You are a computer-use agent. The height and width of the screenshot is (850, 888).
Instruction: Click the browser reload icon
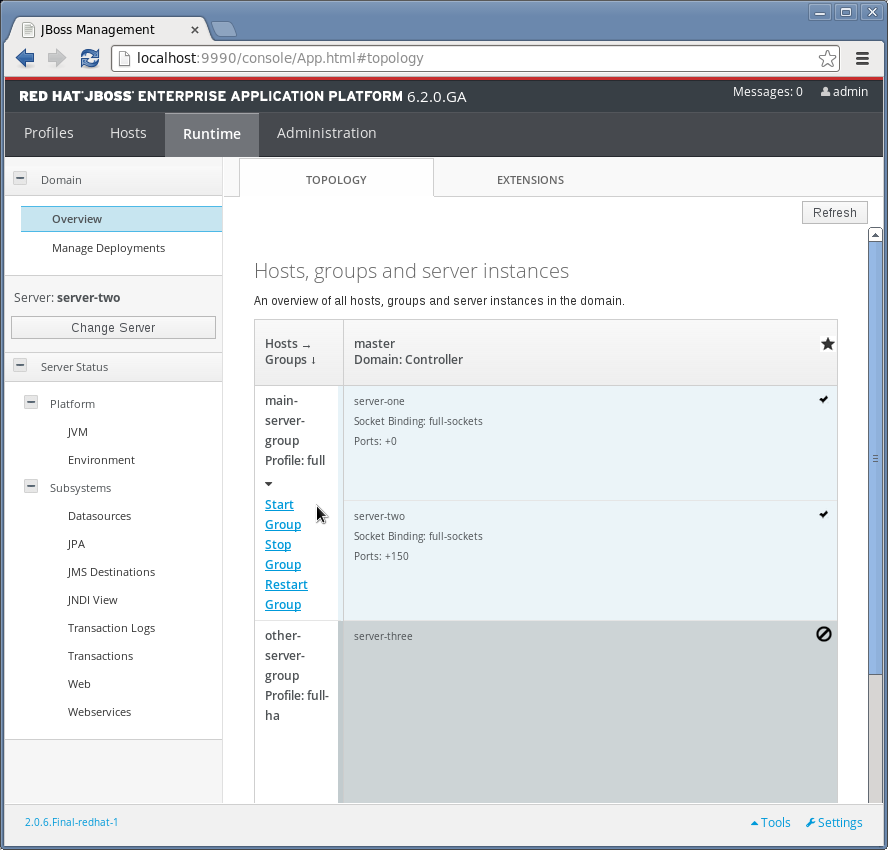90,58
